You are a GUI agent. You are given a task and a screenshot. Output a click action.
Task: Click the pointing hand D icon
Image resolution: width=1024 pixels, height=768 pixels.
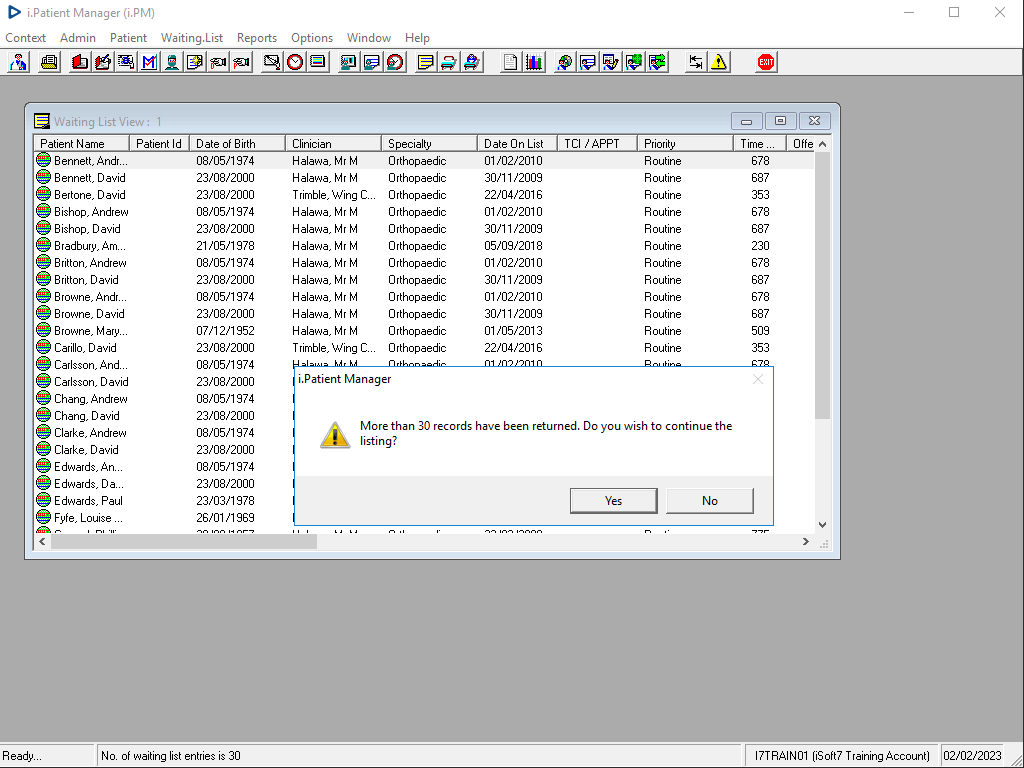click(x=218, y=62)
